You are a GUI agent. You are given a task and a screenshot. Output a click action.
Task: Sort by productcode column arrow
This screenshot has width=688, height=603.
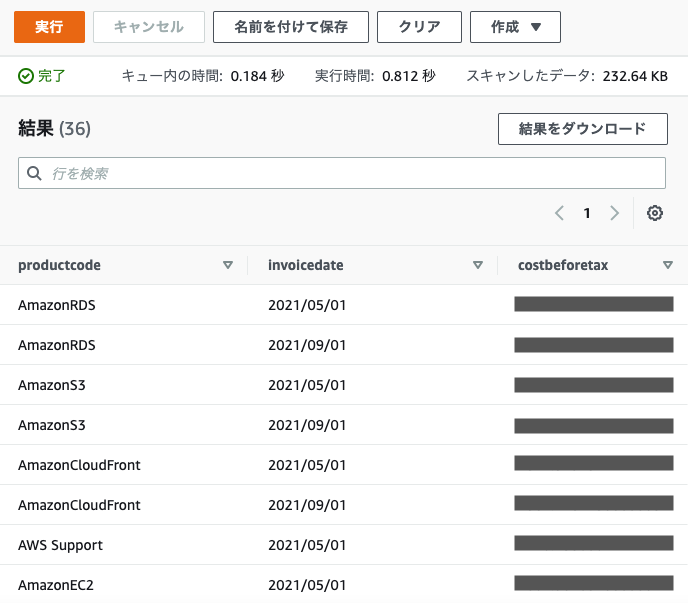(228, 265)
